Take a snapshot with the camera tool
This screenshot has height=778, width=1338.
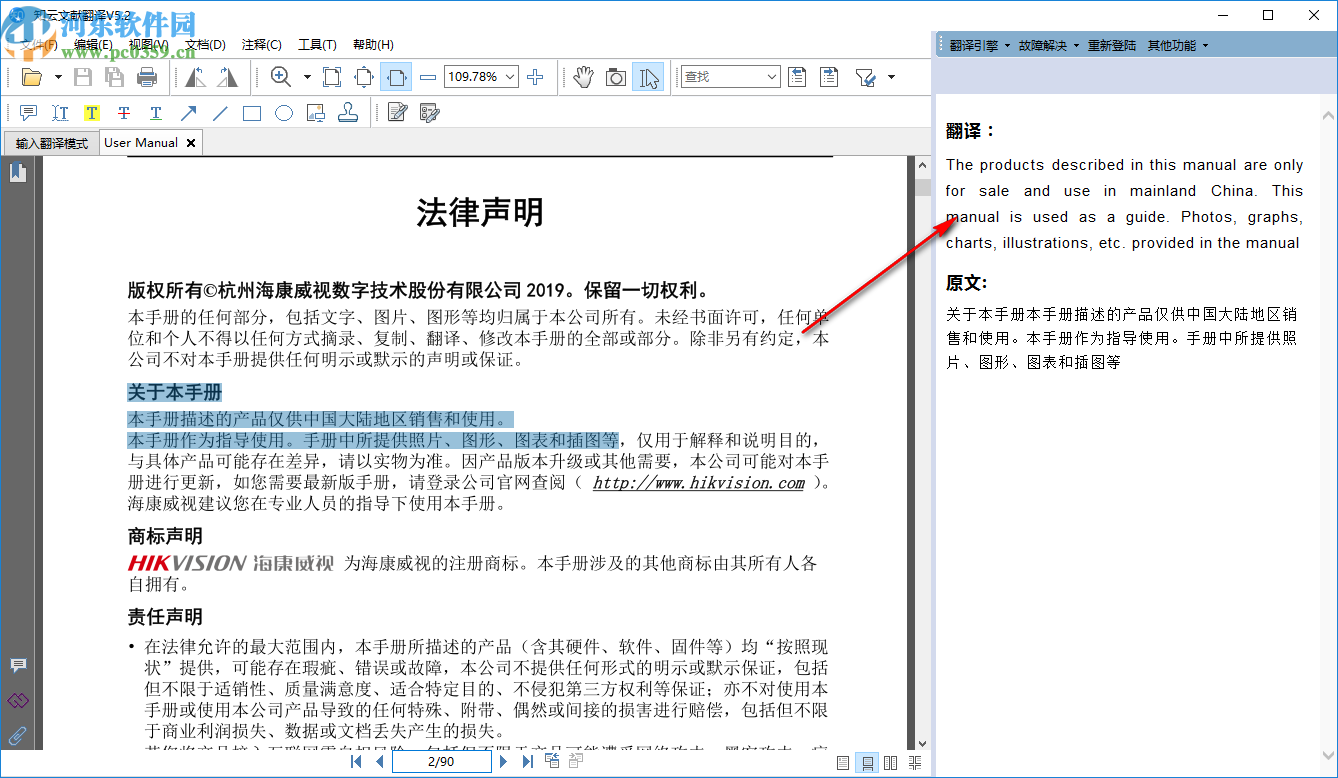point(616,77)
